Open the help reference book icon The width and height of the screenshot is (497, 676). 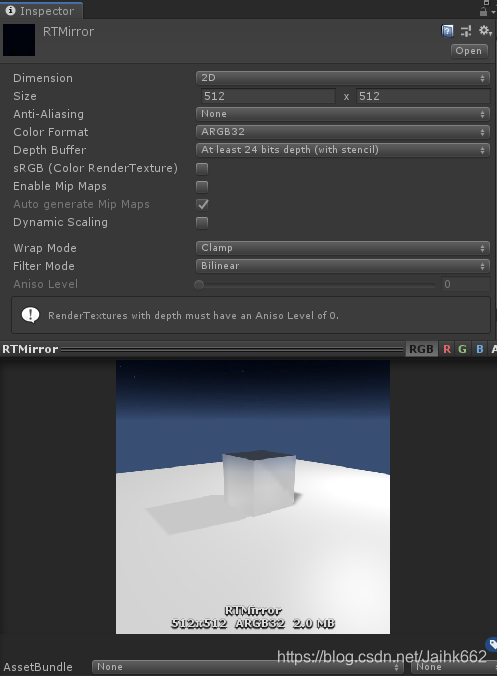coord(447,31)
